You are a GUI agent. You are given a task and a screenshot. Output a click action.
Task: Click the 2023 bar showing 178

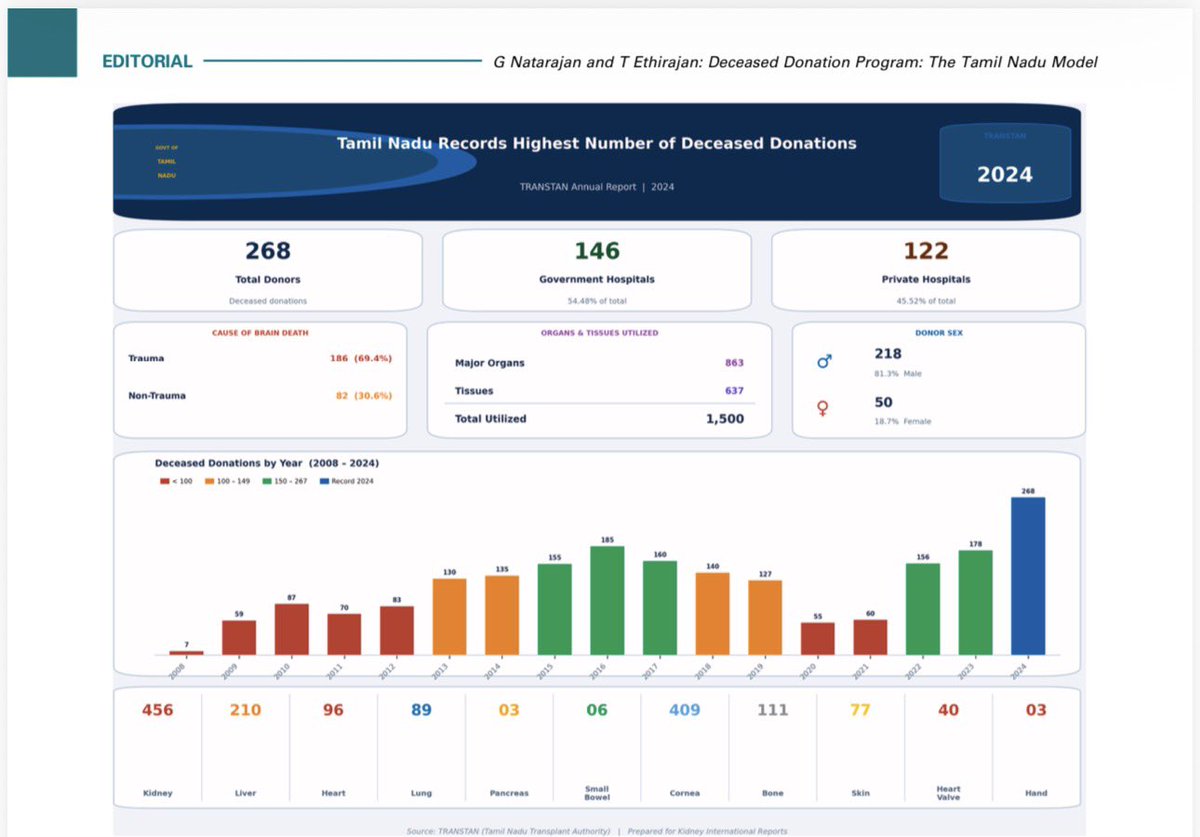pyautogui.click(x=975, y=602)
